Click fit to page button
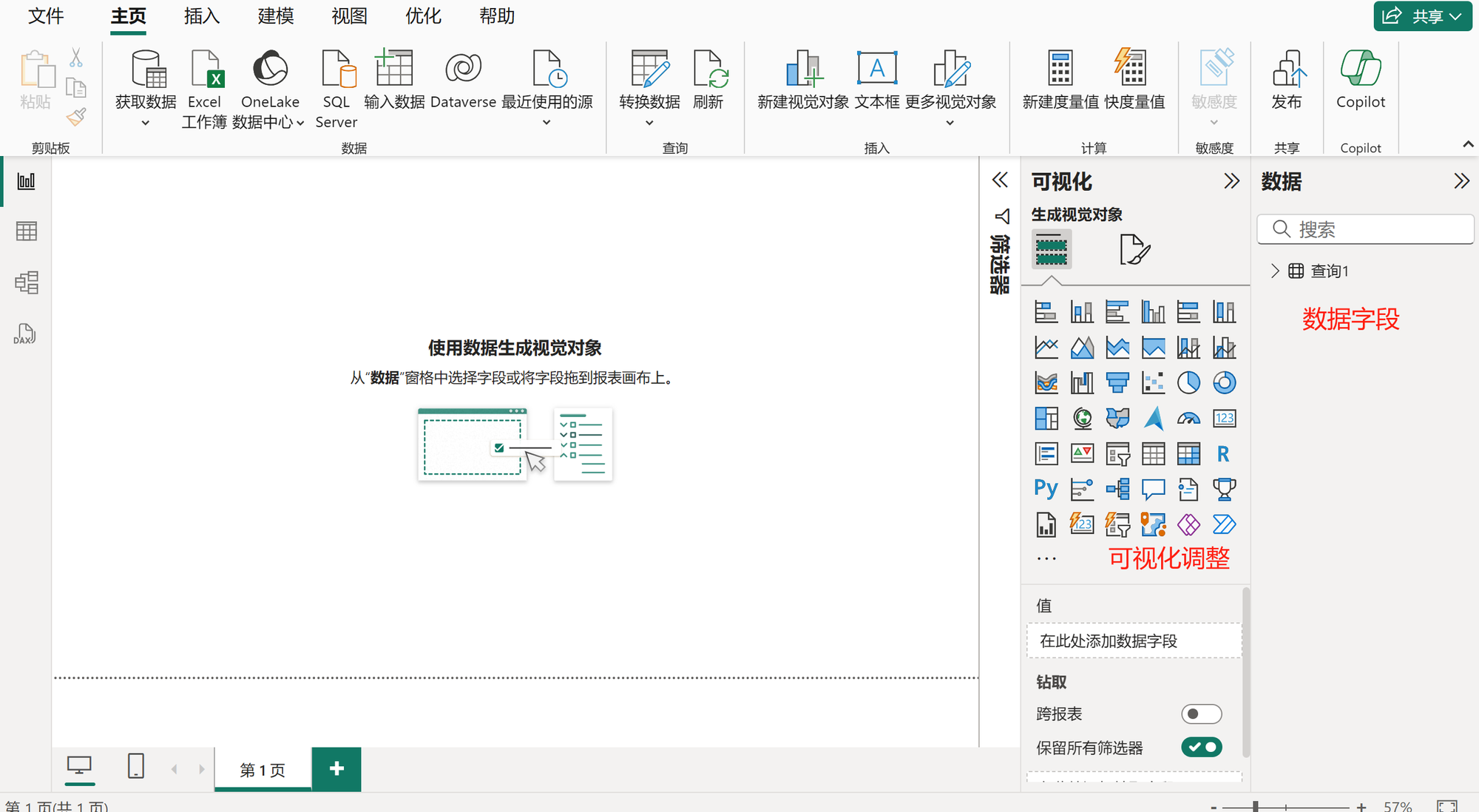 [1447, 806]
